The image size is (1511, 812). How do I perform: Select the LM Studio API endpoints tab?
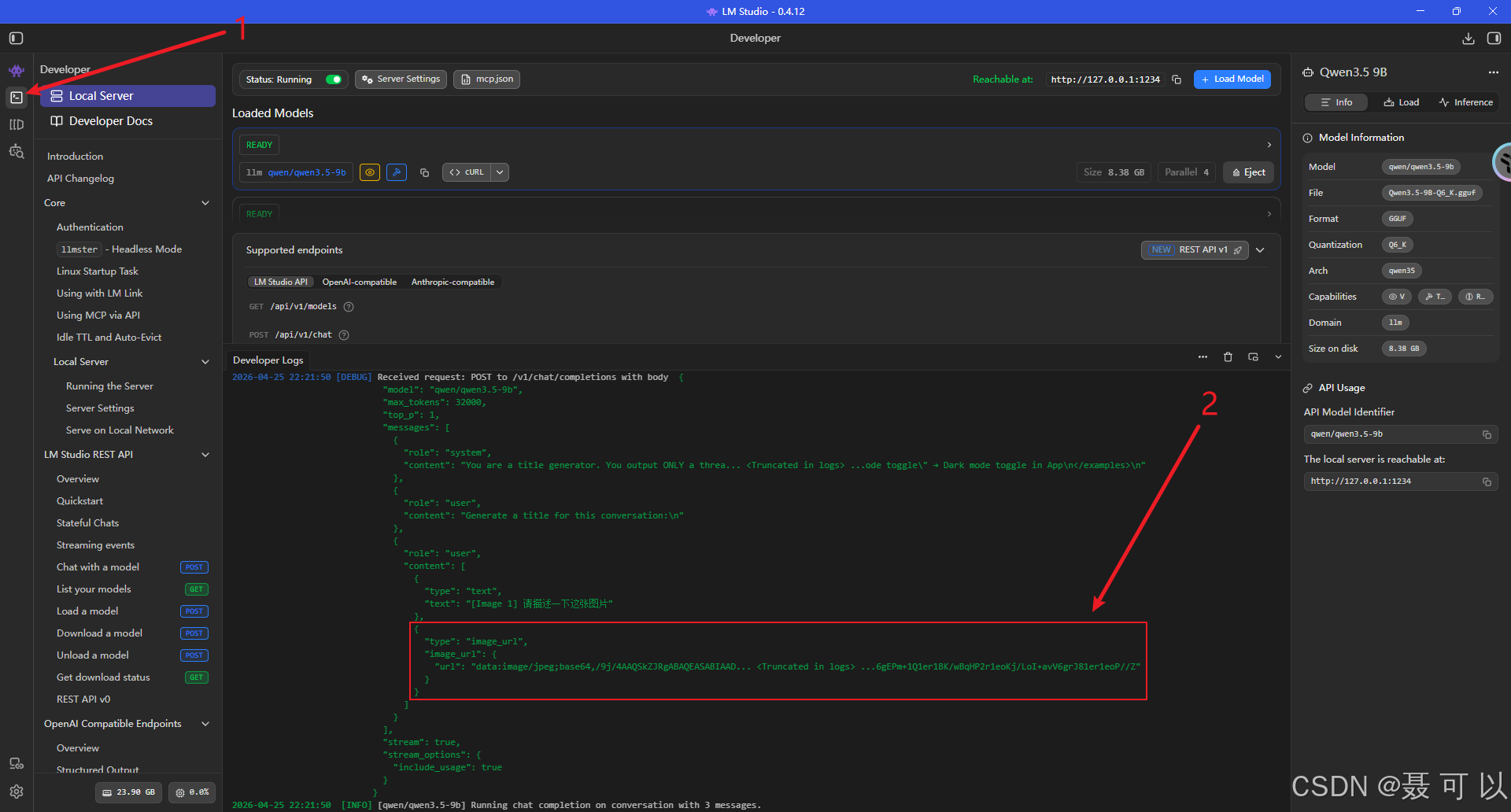(x=281, y=282)
